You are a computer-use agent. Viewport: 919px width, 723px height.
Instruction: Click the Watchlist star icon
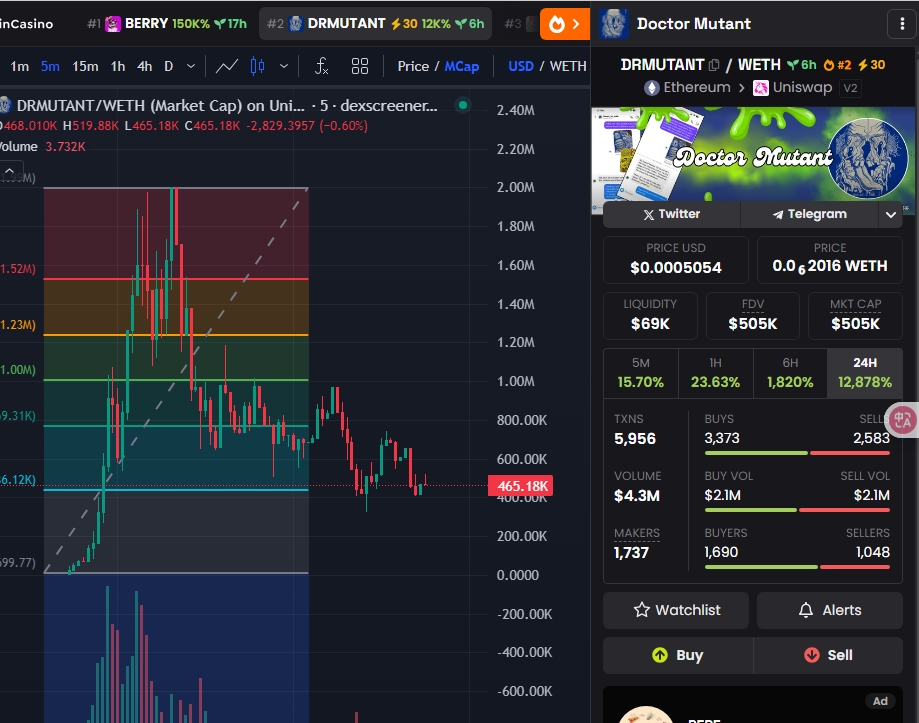tap(642, 610)
